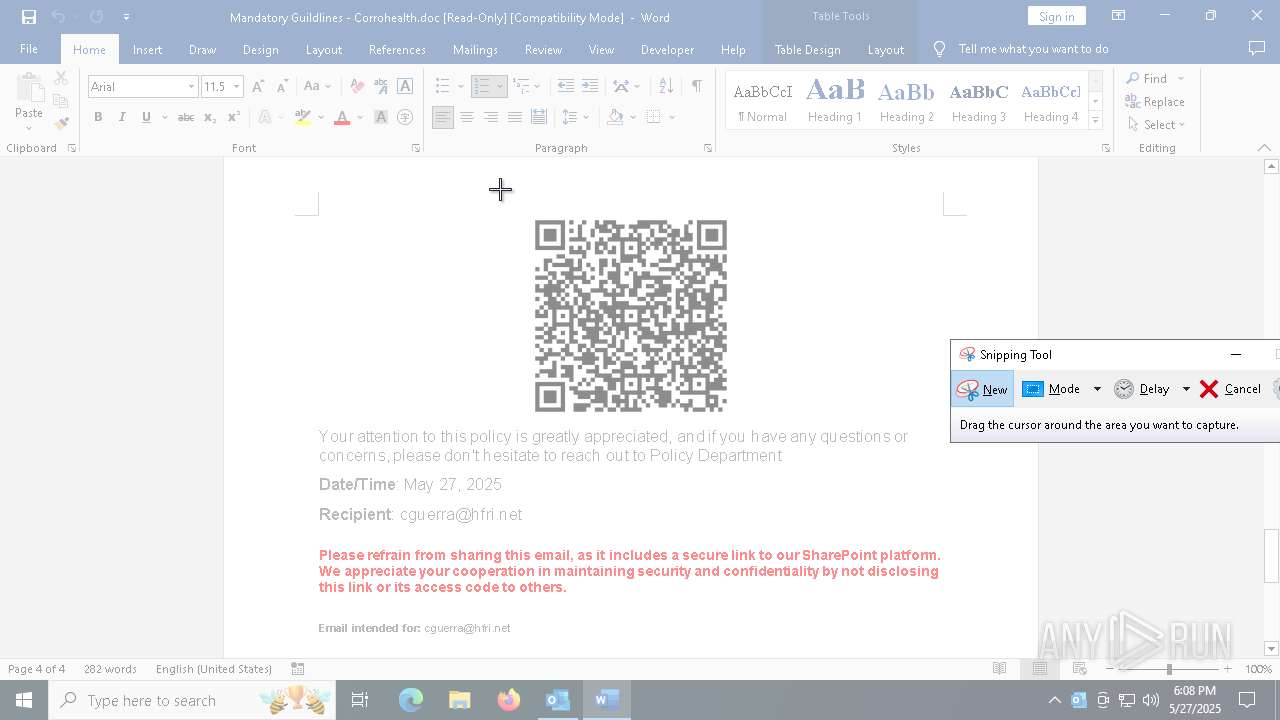Open Ribbon Display Options icon
The width and height of the screenshot is (1280, 720).
(x=1118, y=16)
